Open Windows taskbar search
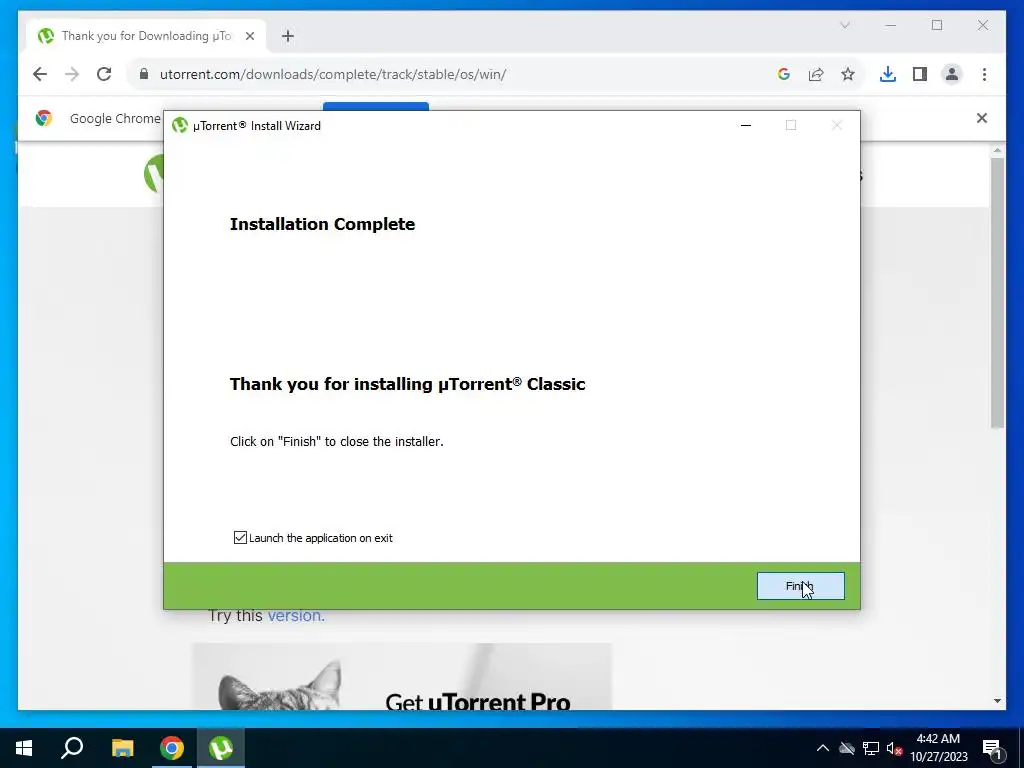1024x768 pixels. point(72,748)
